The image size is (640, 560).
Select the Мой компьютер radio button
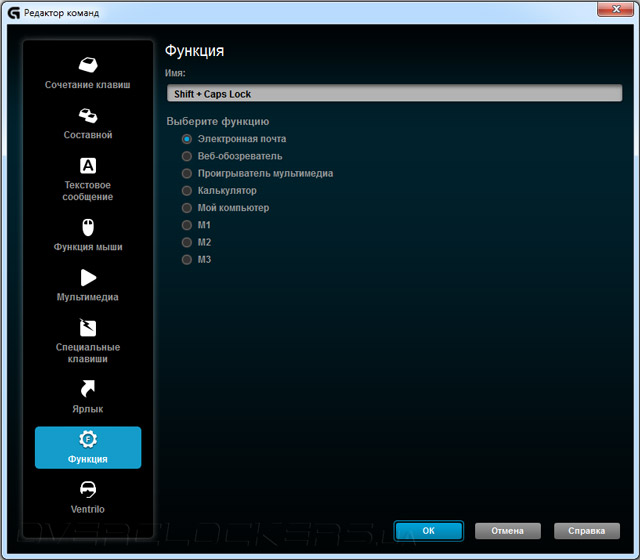187,208
